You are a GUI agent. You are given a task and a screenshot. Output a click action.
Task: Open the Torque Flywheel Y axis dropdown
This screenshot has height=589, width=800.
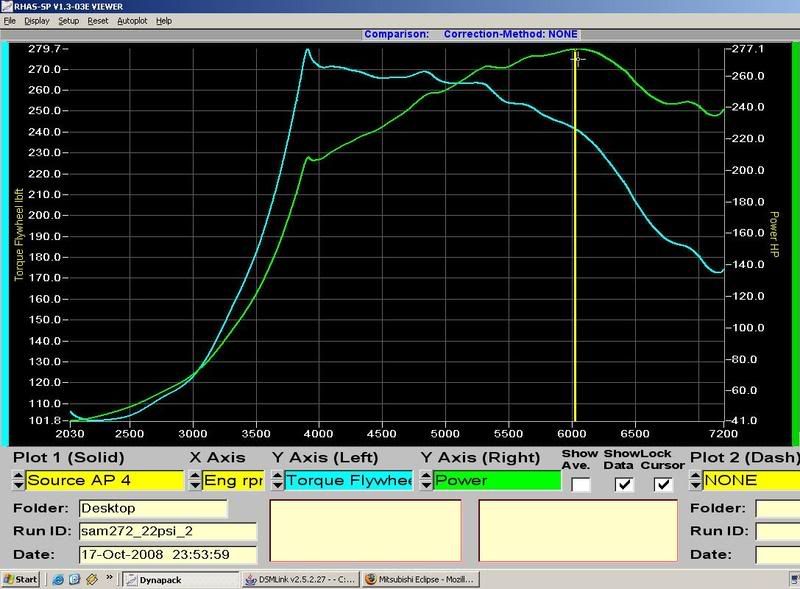[x=348, y=480]
